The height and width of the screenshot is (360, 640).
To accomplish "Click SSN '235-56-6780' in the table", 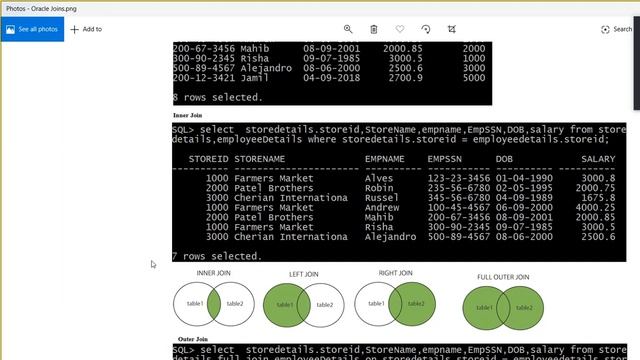I will coord(459,188).
